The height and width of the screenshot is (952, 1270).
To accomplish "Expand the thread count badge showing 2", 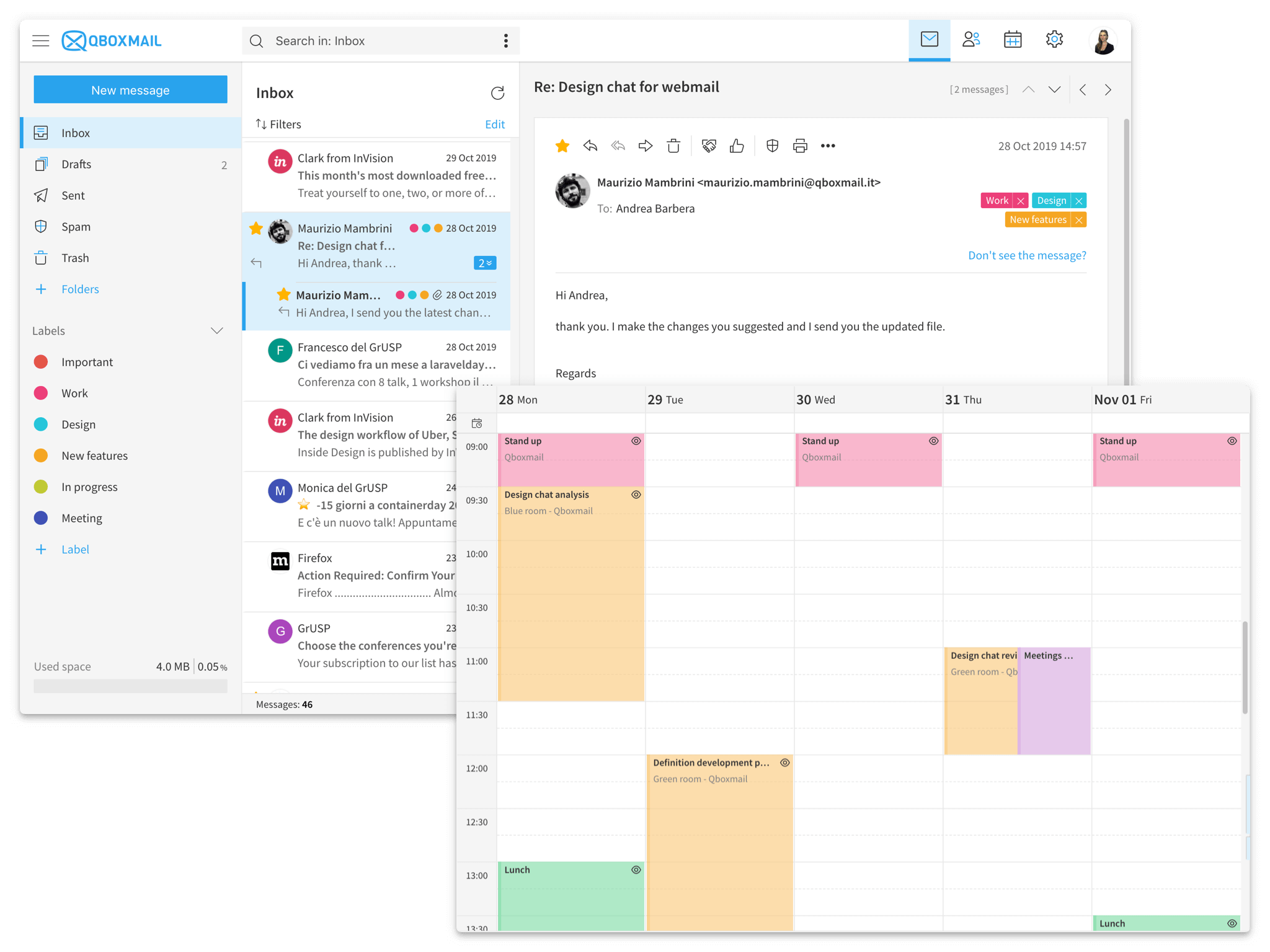I will tap(484, 263).
